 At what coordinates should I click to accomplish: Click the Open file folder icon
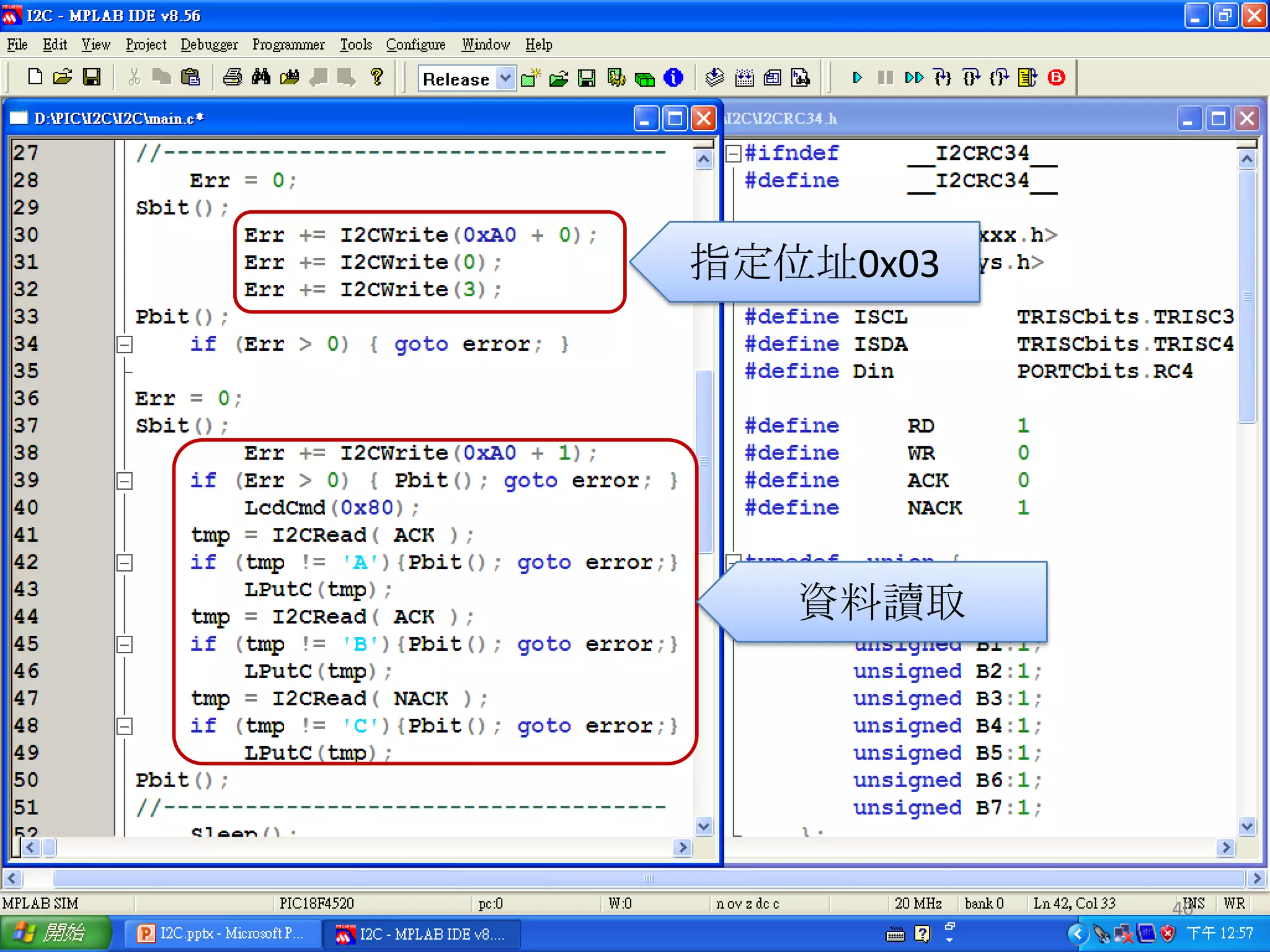63,77
